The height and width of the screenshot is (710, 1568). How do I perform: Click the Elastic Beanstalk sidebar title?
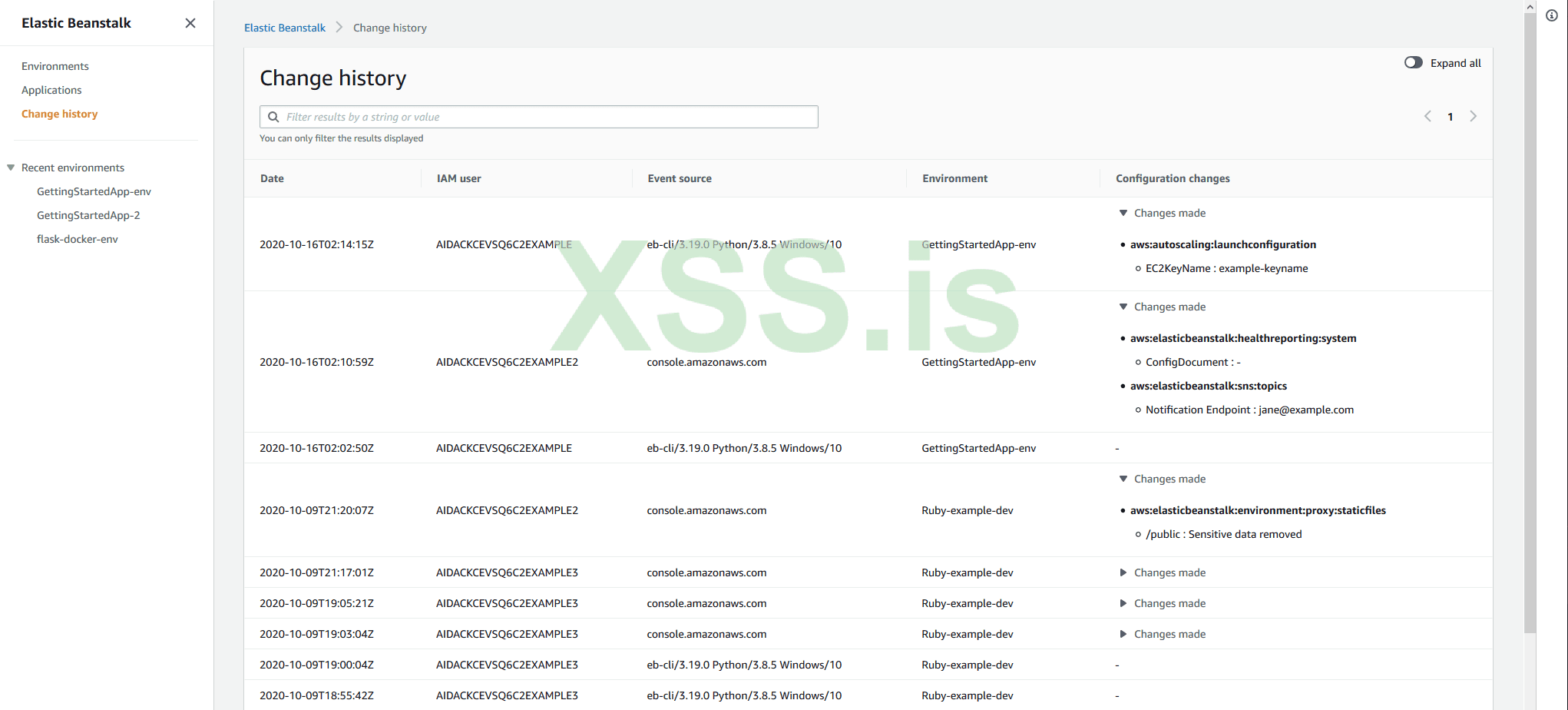(x=76, y=23)
